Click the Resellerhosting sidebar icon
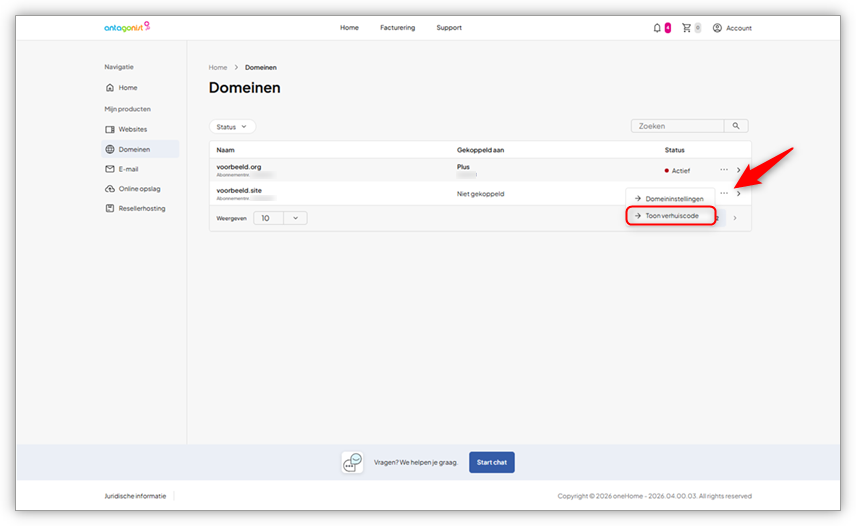This screenshot has height=526, width=856. pos(110,208)
